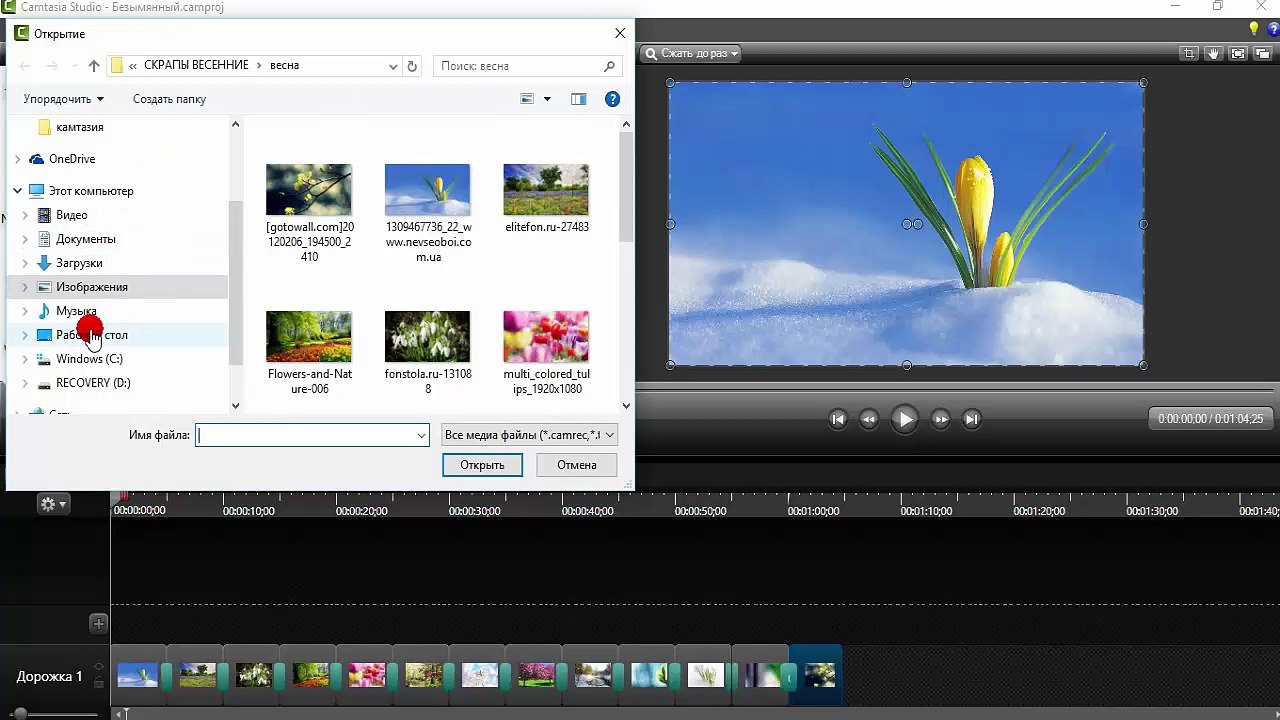Switch preview to full screen mode
Image resolution: width=1280 pixels, height=720 pixels.
click(1238, 54)
